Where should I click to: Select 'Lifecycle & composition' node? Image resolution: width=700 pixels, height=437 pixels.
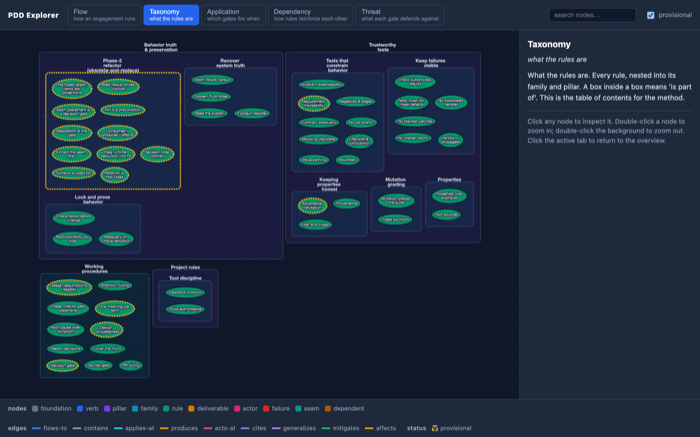(x=359, y=141)
